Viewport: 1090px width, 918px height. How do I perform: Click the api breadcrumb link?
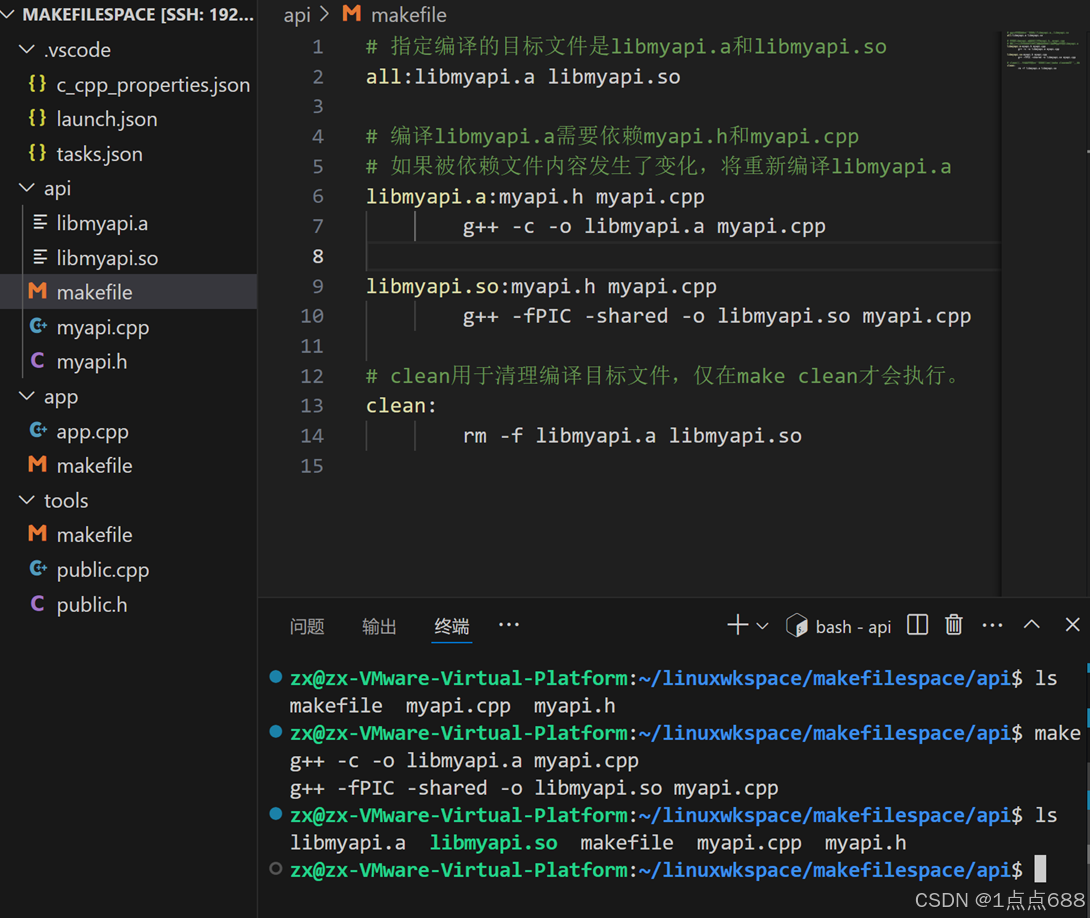(x=297, y=15)
